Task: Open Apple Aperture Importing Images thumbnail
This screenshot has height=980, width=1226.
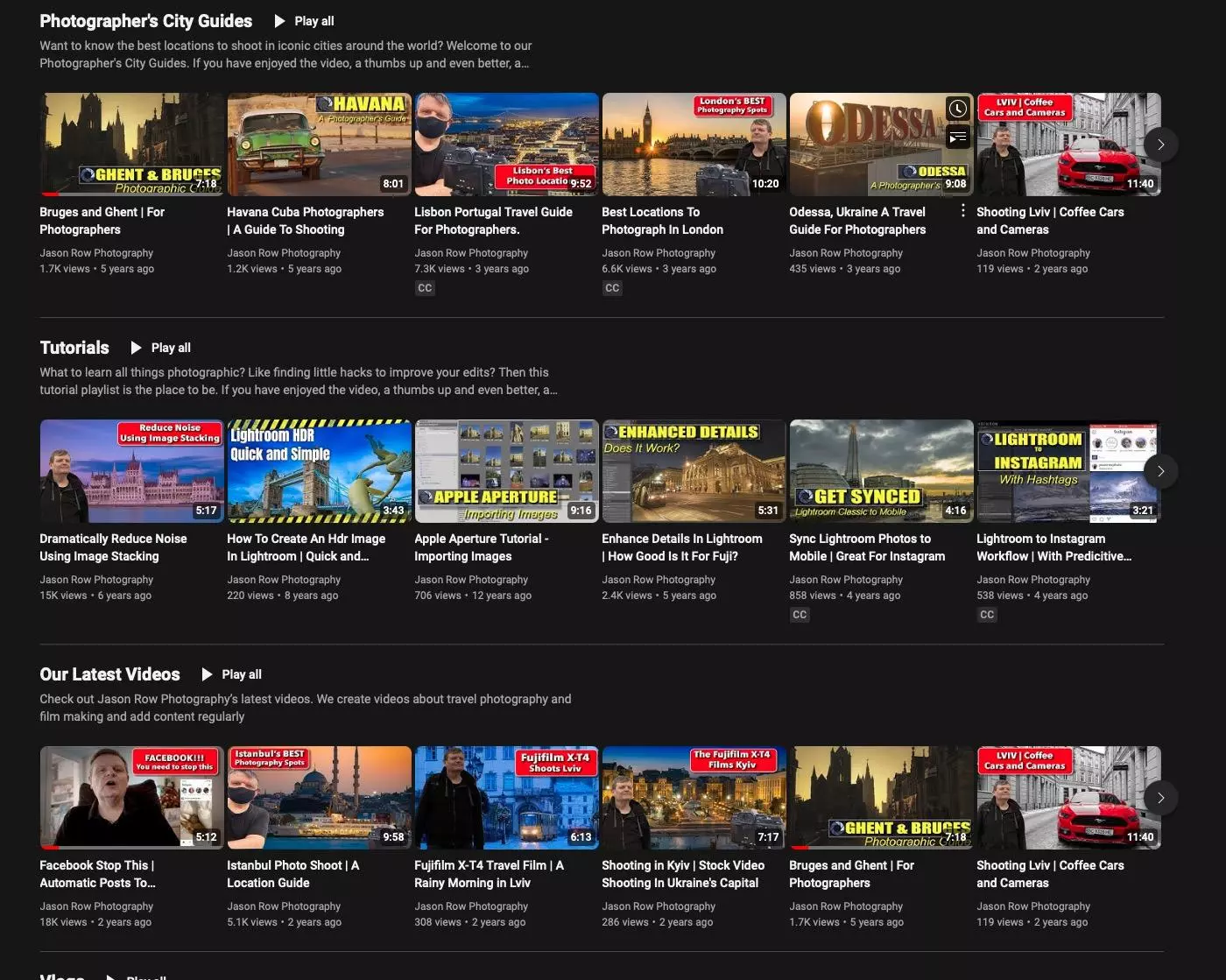Action: [x=506, y=471]
